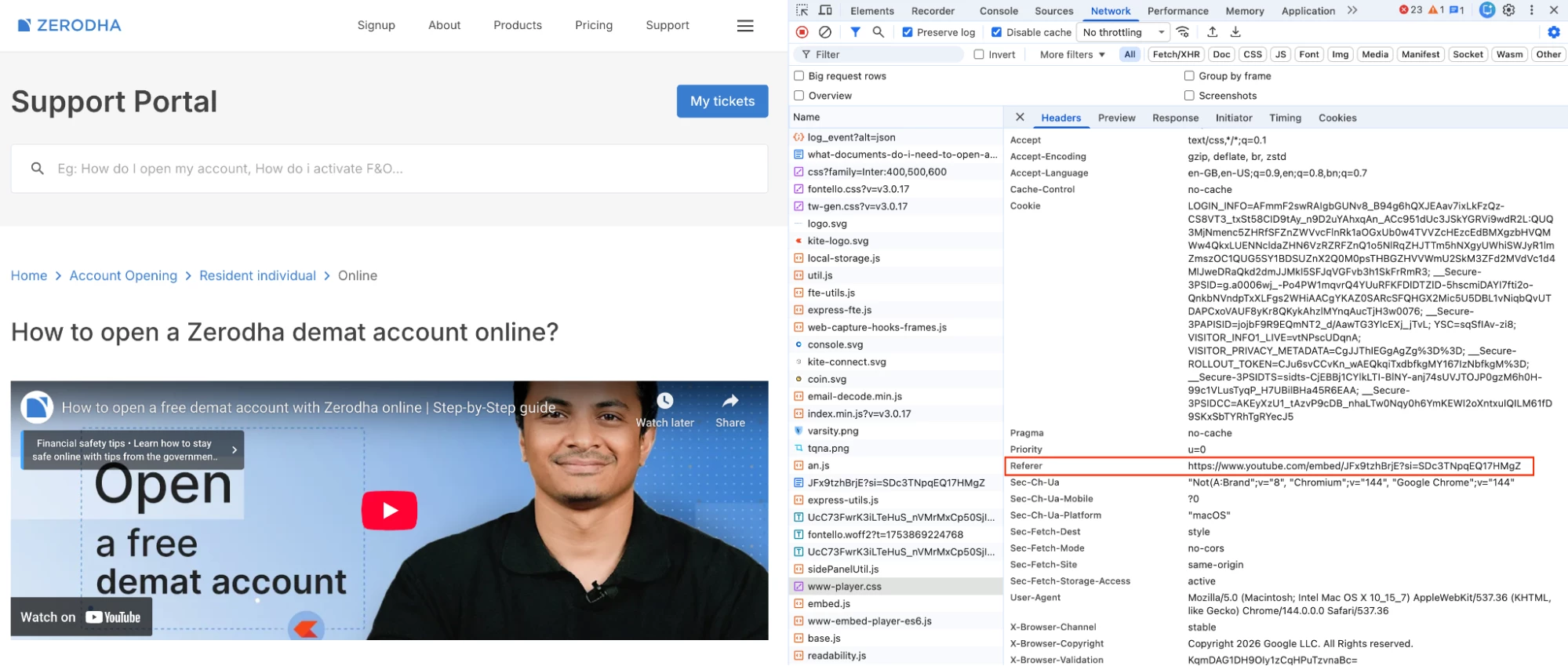Open the Timing tab
Screen dimensions: 1568x666
[1285, 118]
